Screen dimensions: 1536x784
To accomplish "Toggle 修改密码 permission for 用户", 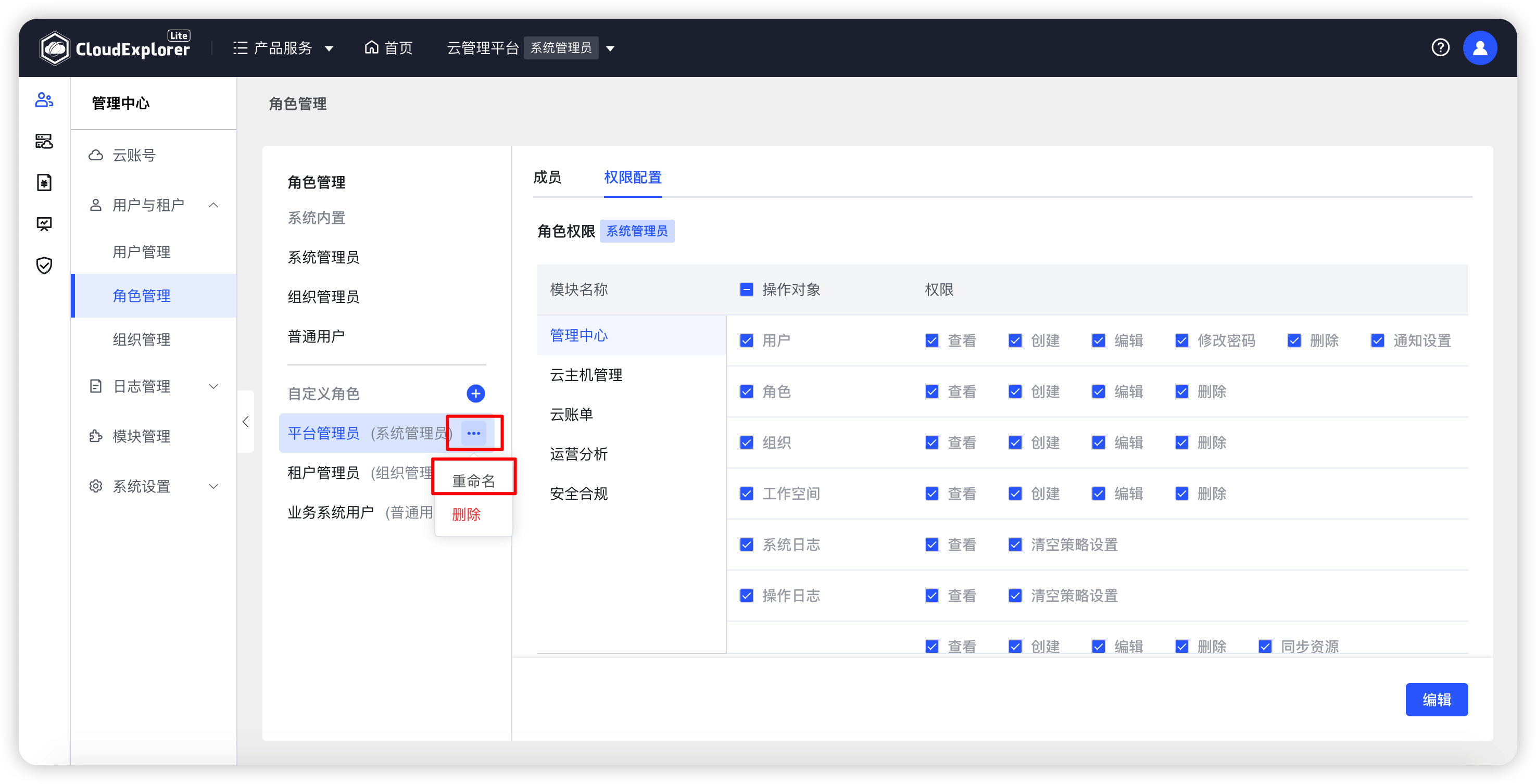I will click(x=1182, y=340).
